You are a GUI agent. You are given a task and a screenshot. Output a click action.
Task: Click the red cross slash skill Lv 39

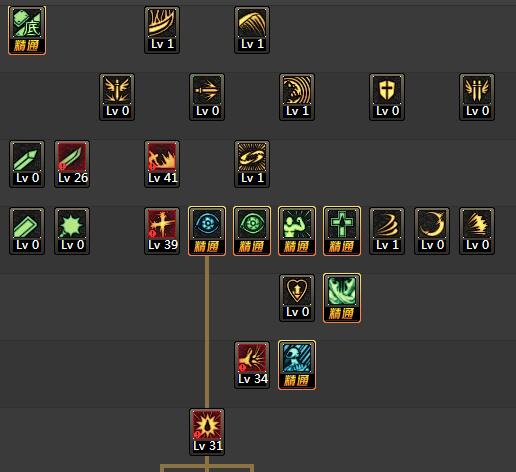[x=162, y=231]
